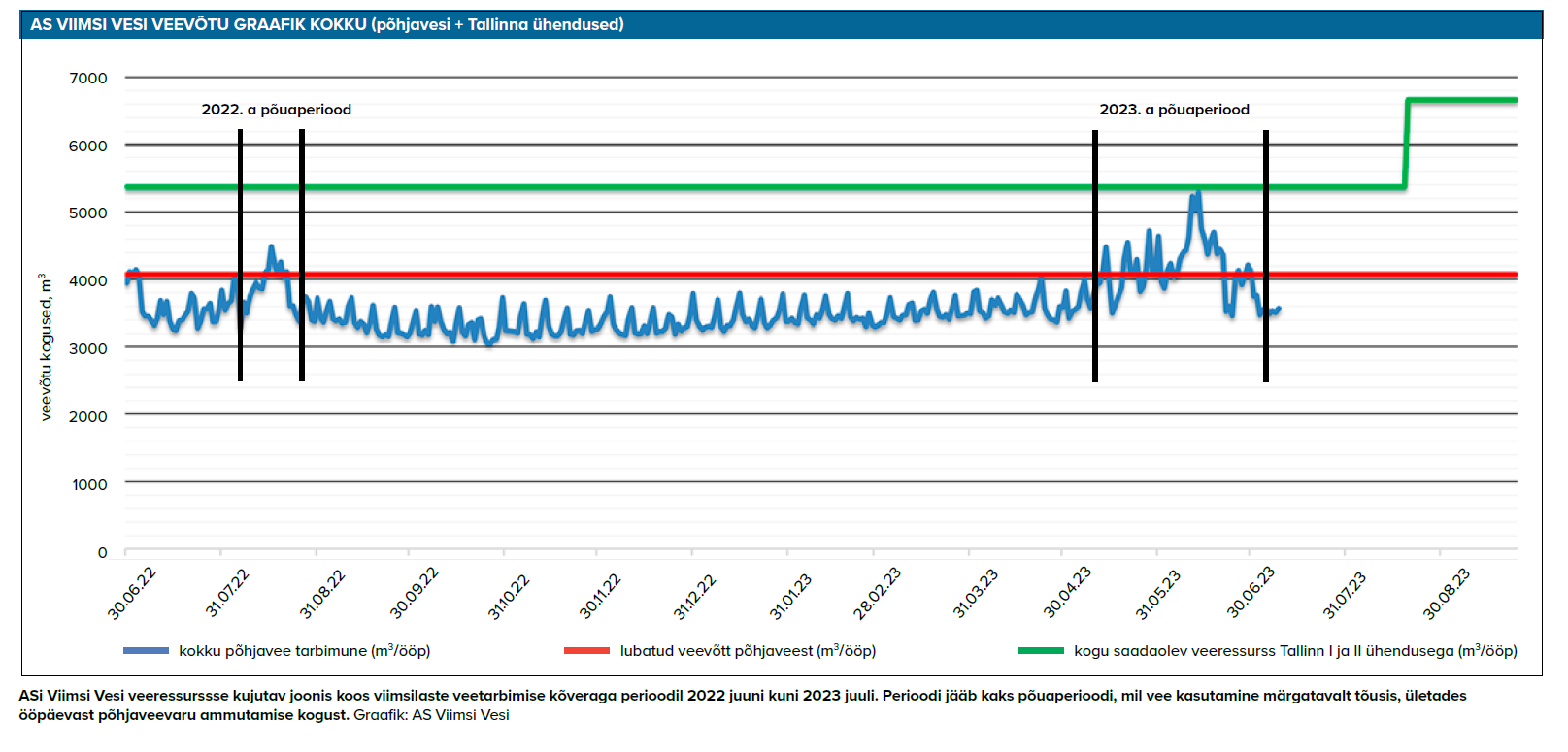Viewport: 1568px width, 752px height.
Task: Click the '2023. a põuaperiood' label
Action: [1175, 110]
